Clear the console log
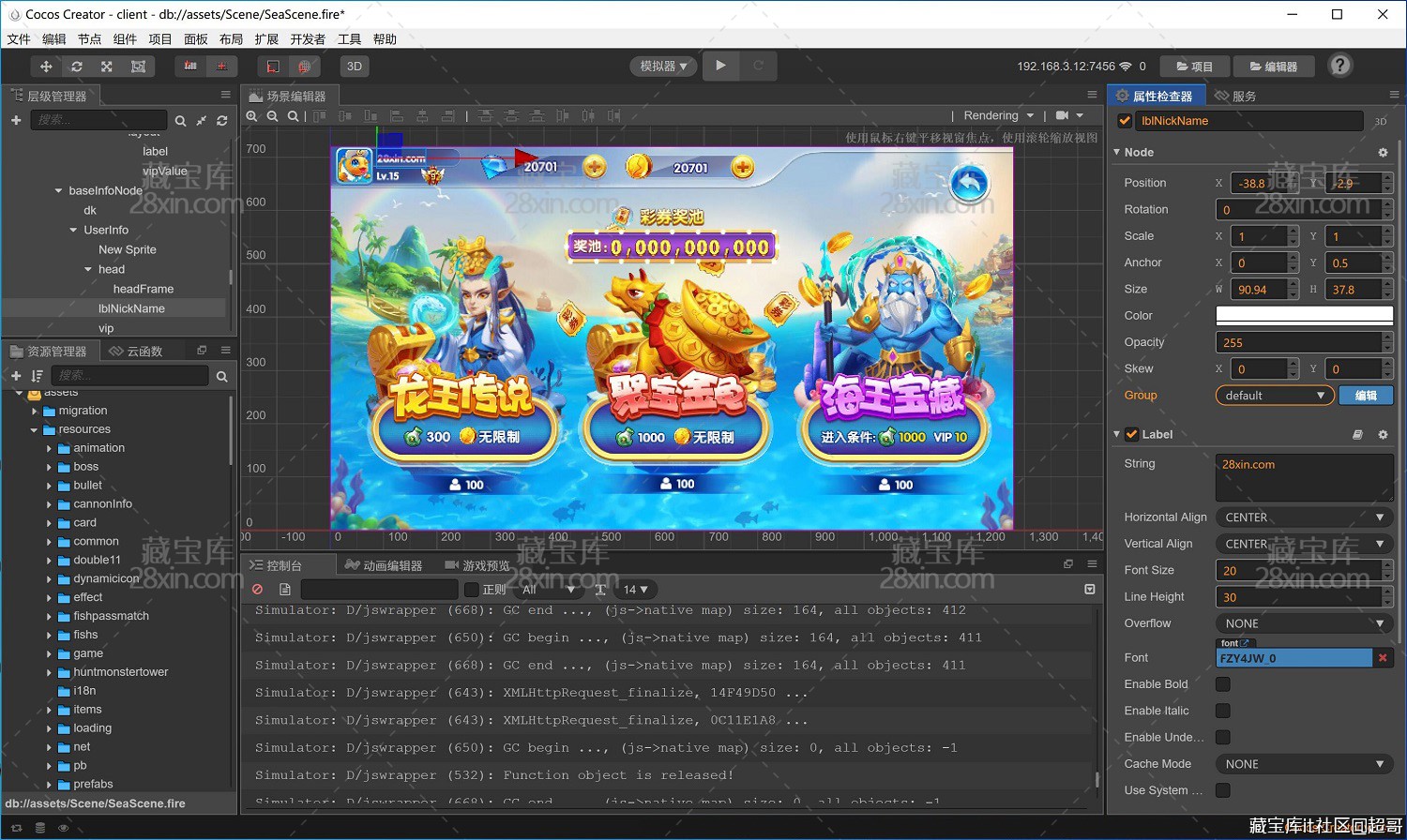The width and height of the screenshot is (1407, 840). [x=258, y=590]
